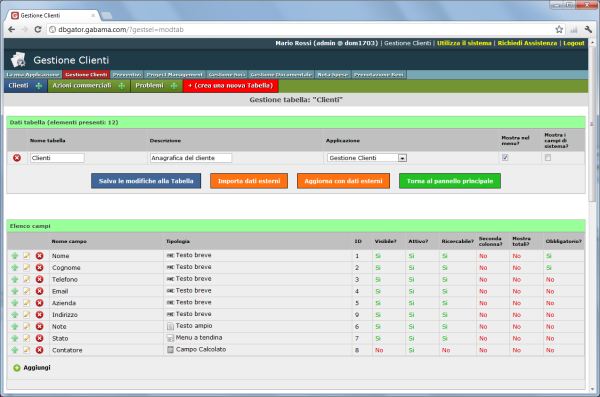Click the Utilizza il sistema link
600x397 pixels.
[x=464, y=43]
